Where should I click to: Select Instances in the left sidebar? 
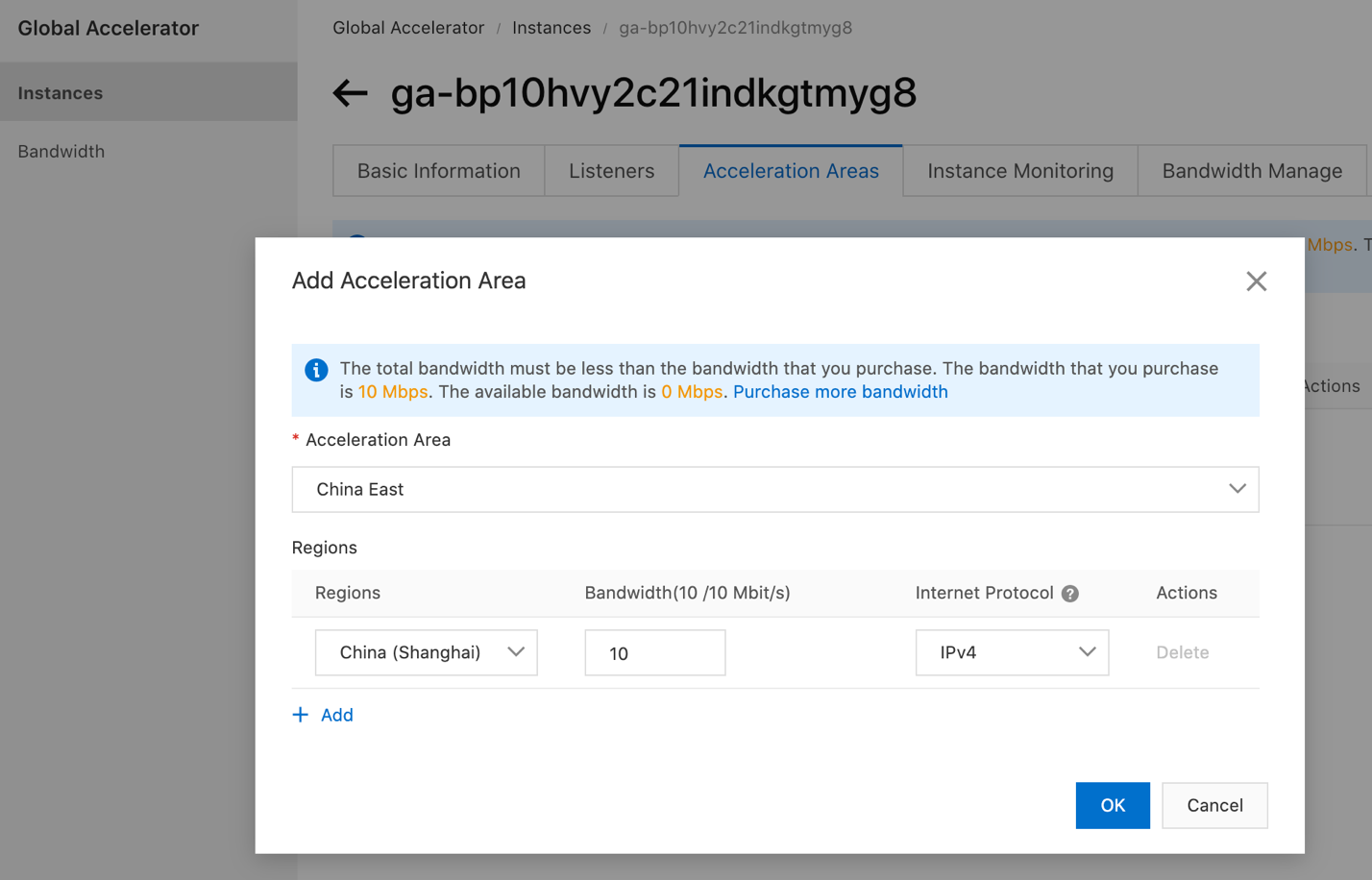click(61, 93)
